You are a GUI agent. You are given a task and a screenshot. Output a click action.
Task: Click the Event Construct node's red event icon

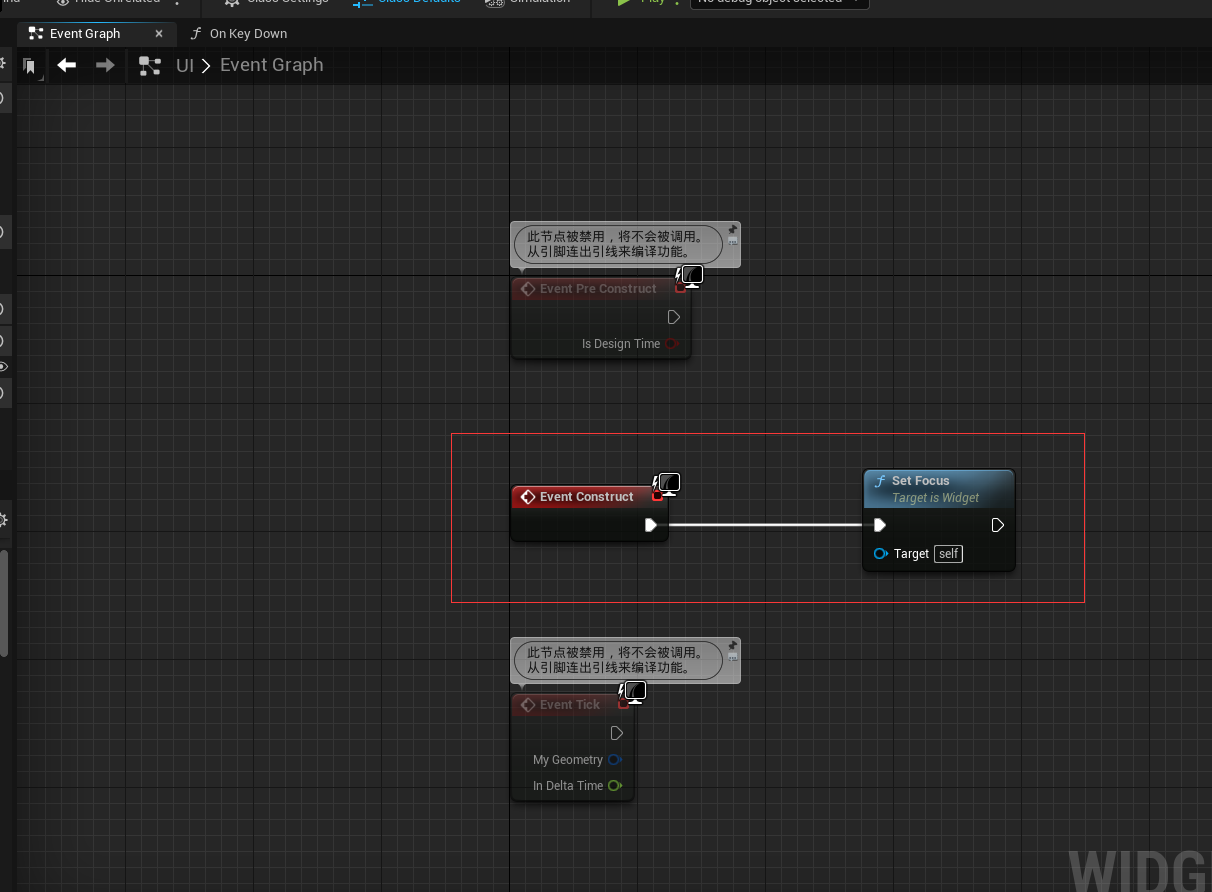pos(528,497)
